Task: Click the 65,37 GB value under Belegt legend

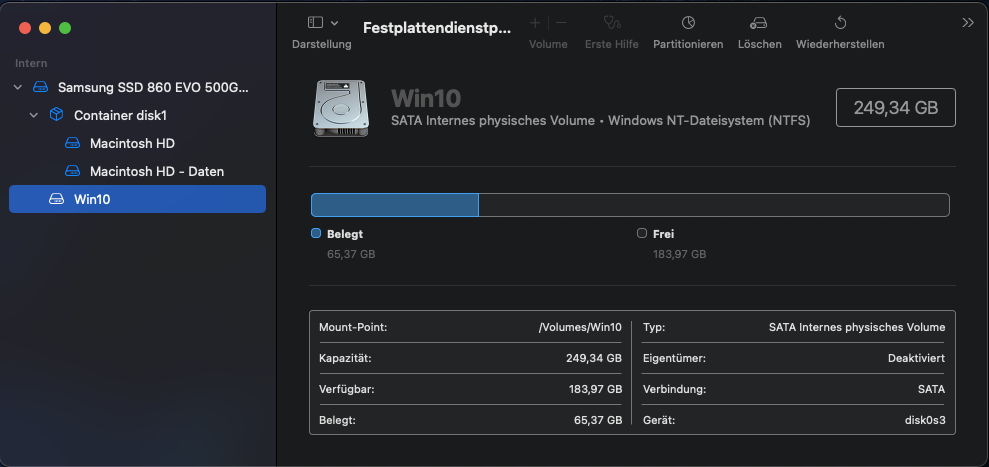Action: click(351, 254)
